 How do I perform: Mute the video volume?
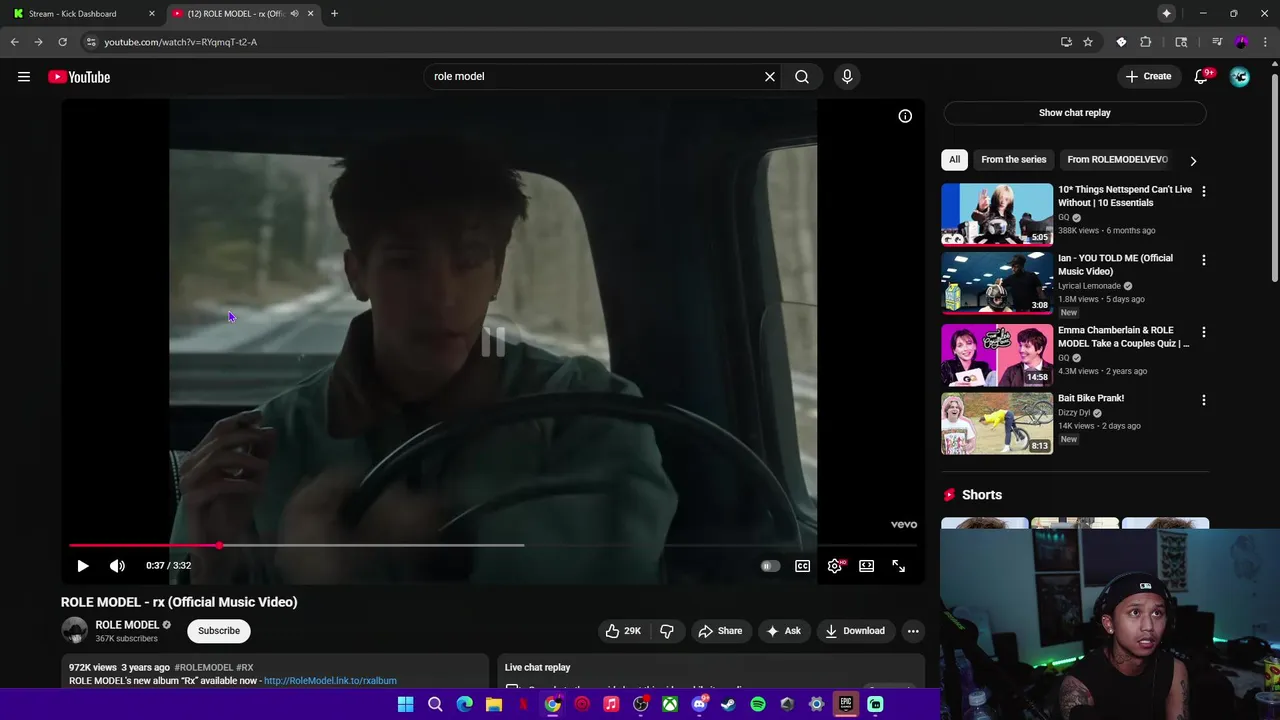coord(117,566)
